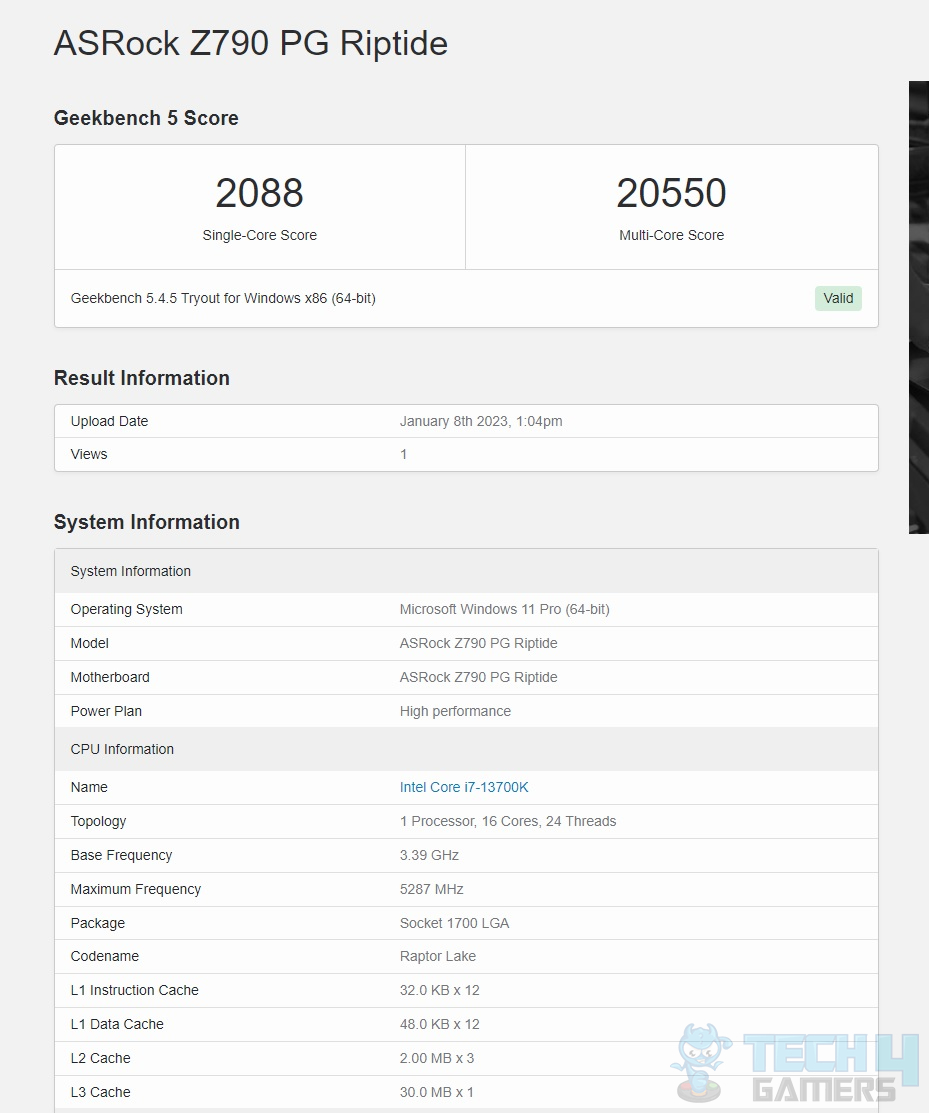Viewport: 929px width, 1113px height.
Task: Select the ASRock Z790 PG Riptide page title
Action: click(251, 43)
